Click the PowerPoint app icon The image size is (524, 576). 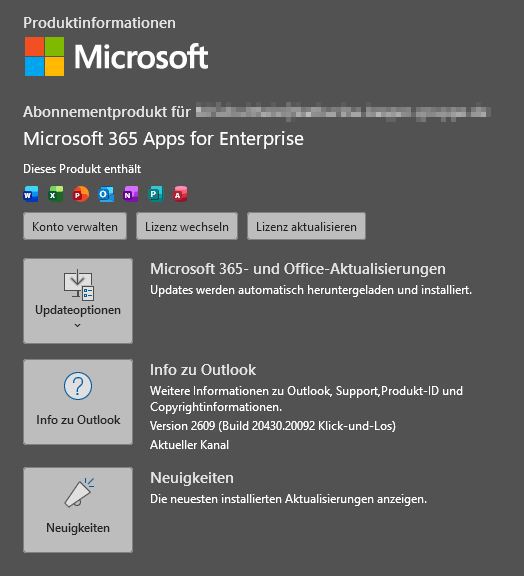81,194
